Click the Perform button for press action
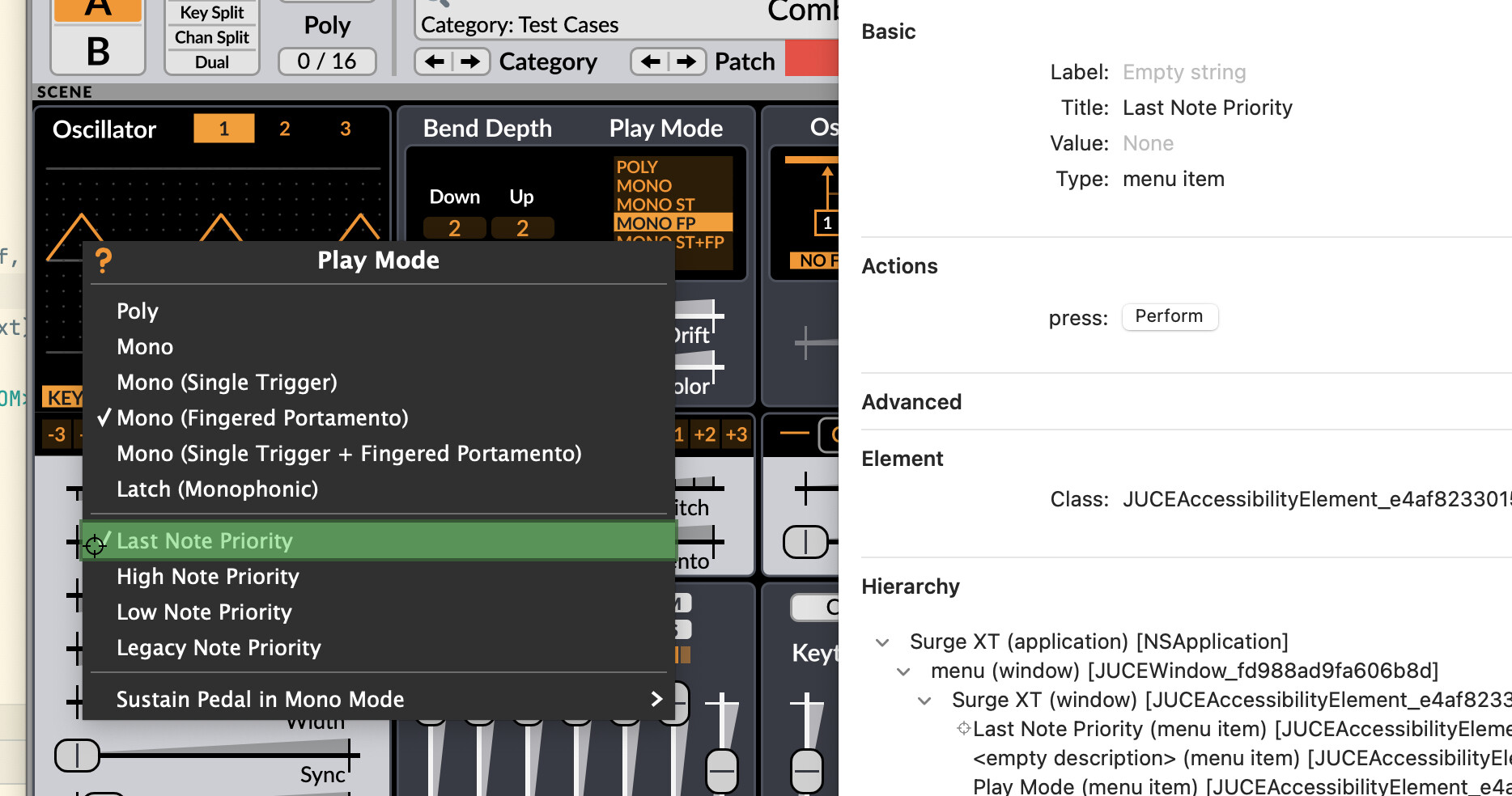Viewport: 1512px width, 796px height. [x=1170, y=316]
